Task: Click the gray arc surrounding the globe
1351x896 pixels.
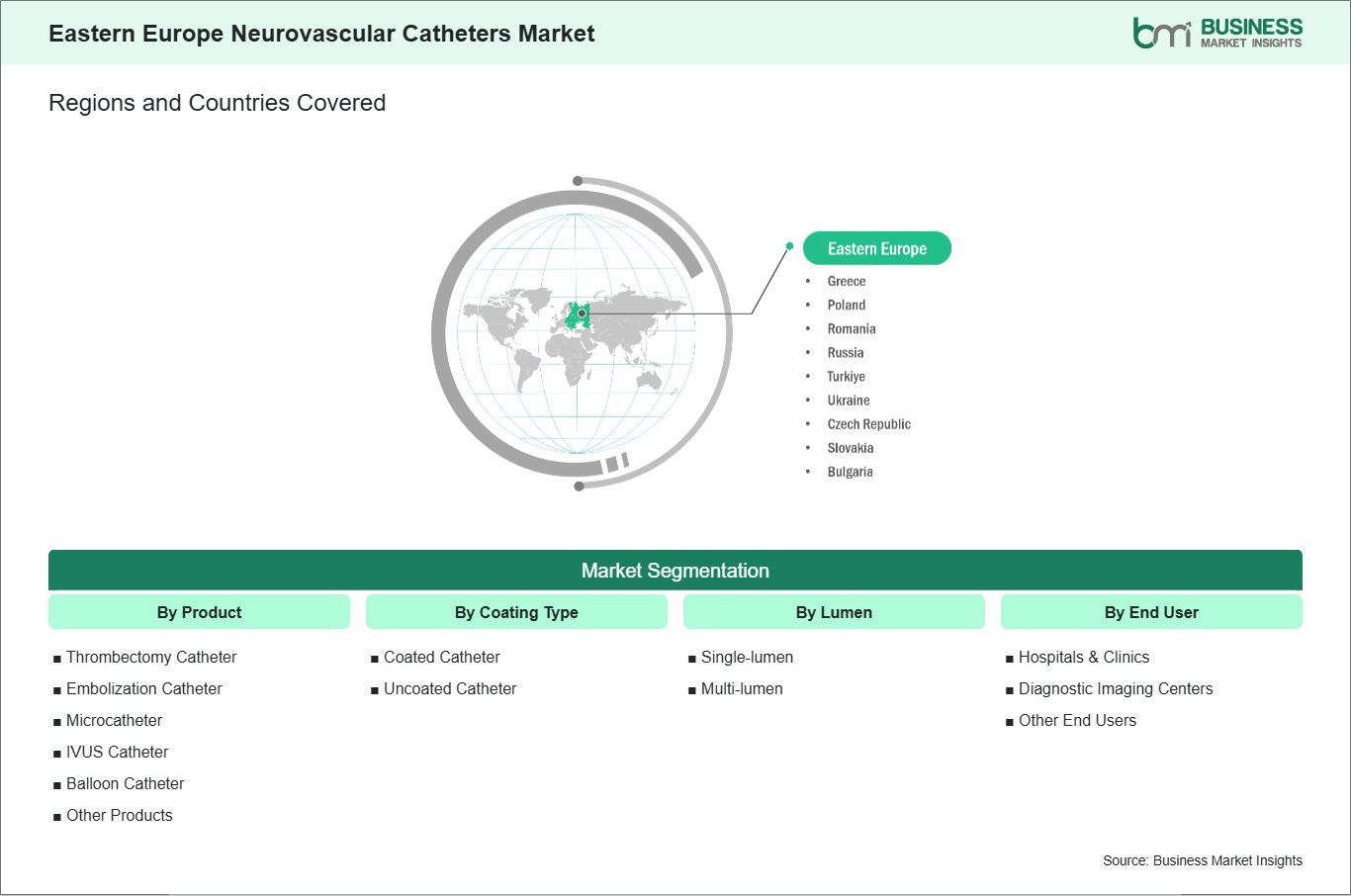Action: pyautogui.click(x=445, y=334)
